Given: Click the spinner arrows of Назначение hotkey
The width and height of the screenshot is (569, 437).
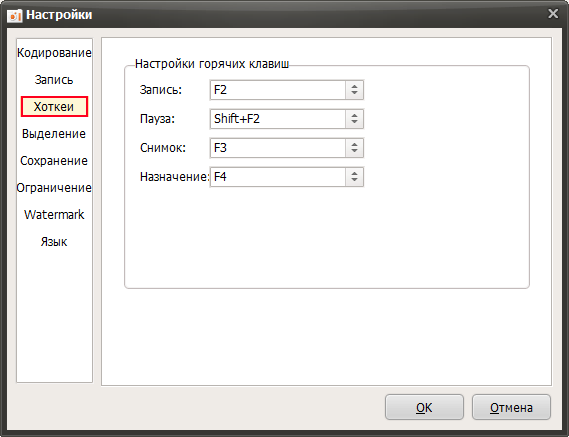Looking at the screenshot, I should [x=355, y=177].
